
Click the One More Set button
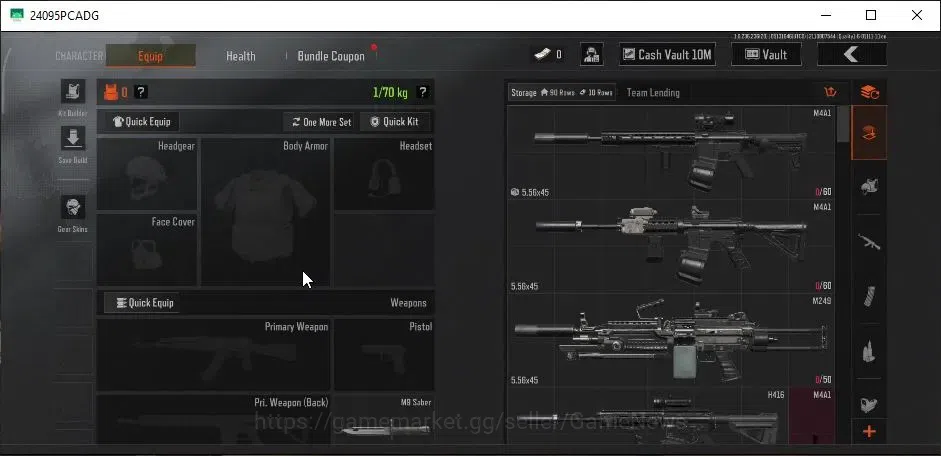321,122
